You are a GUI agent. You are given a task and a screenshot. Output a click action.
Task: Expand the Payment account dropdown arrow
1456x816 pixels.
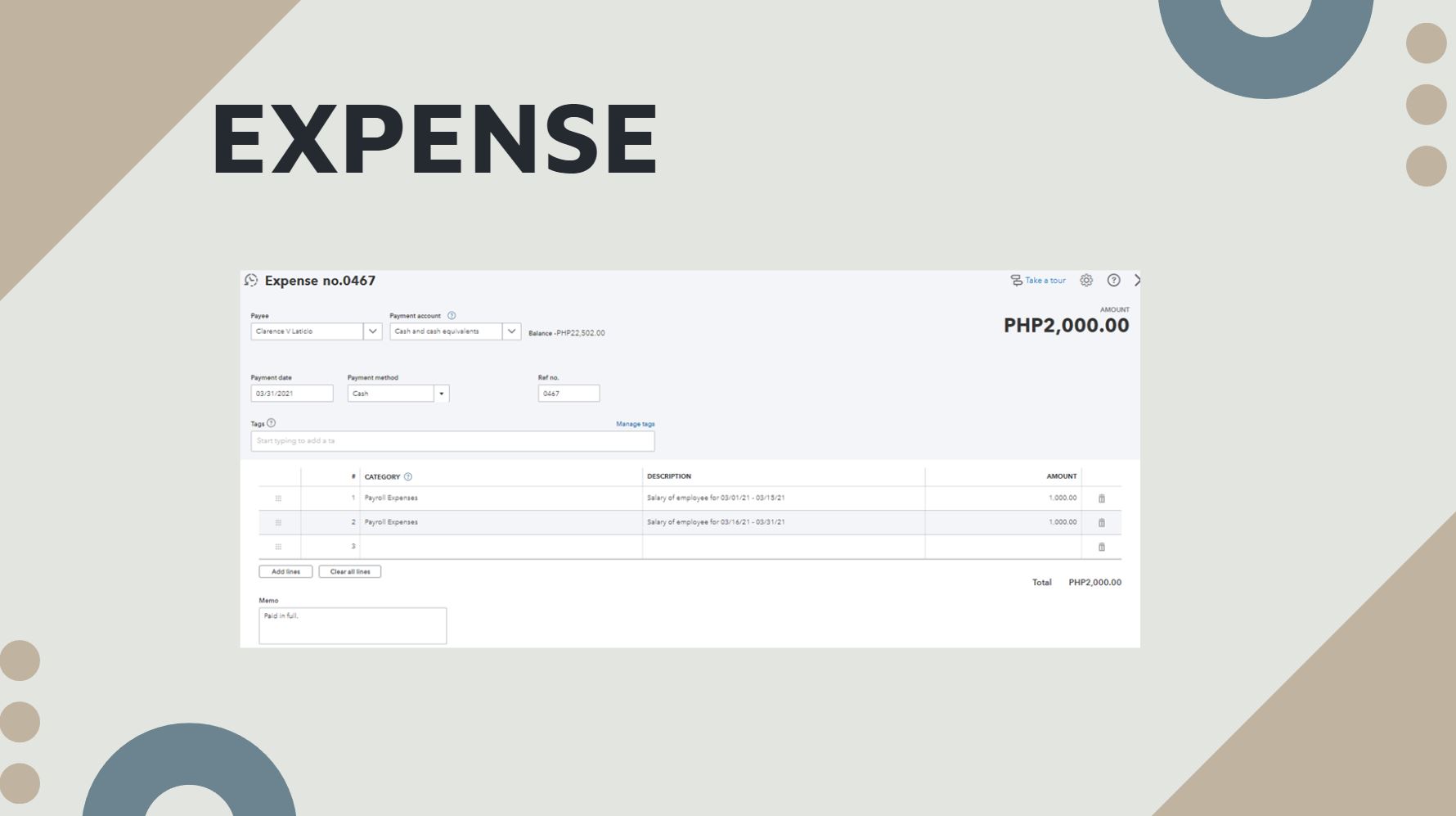(511, 331)
